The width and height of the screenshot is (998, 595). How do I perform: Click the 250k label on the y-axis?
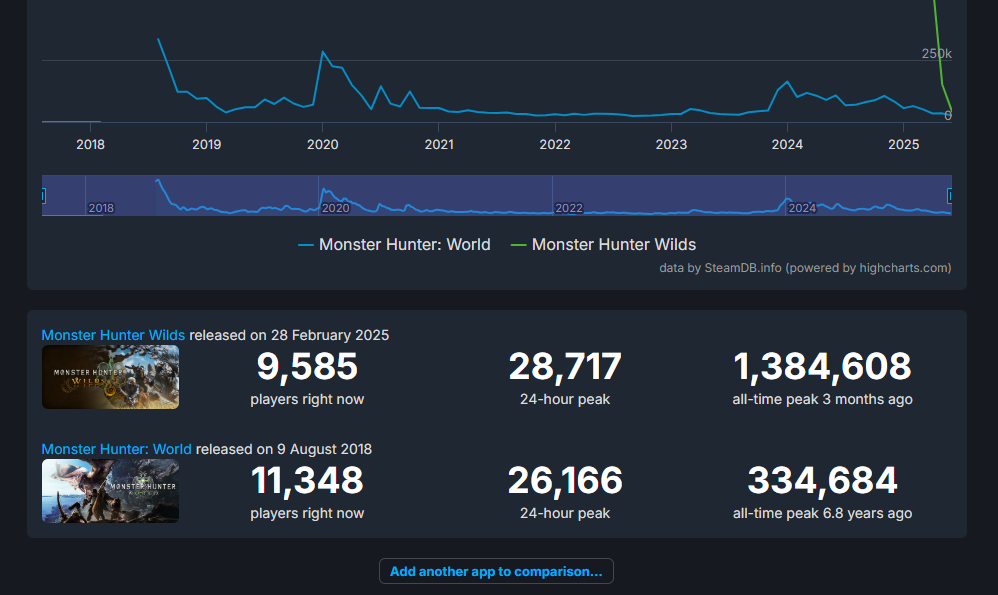tap(937, 53)
